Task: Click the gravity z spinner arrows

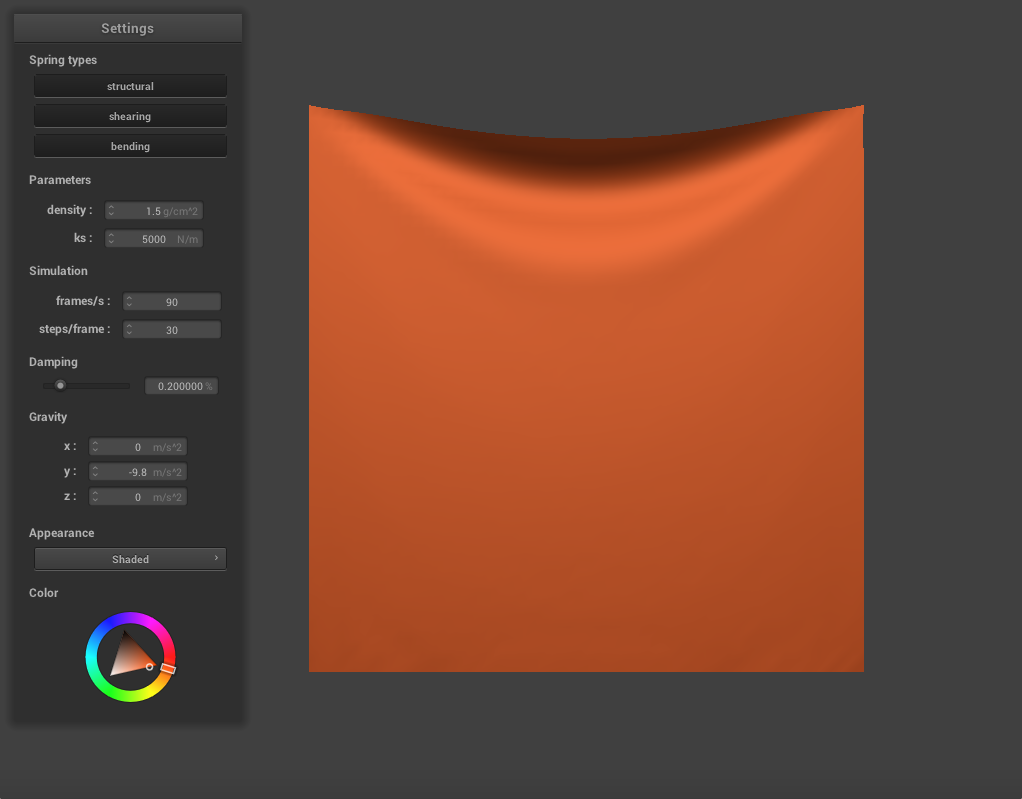Action: pos(95,497)
